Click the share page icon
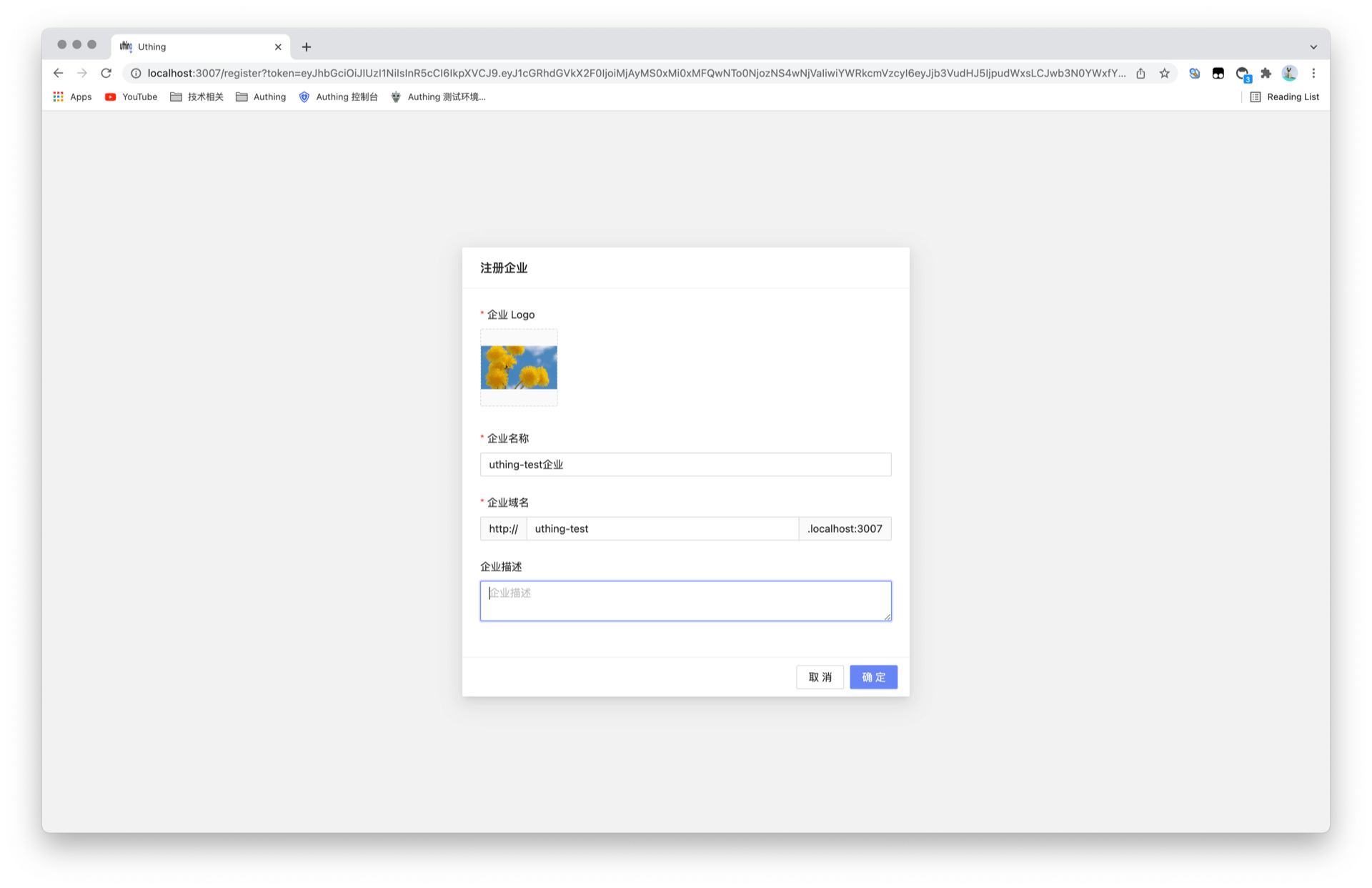Screen dimensions: 1372x888 click(x=1140, y=73)
